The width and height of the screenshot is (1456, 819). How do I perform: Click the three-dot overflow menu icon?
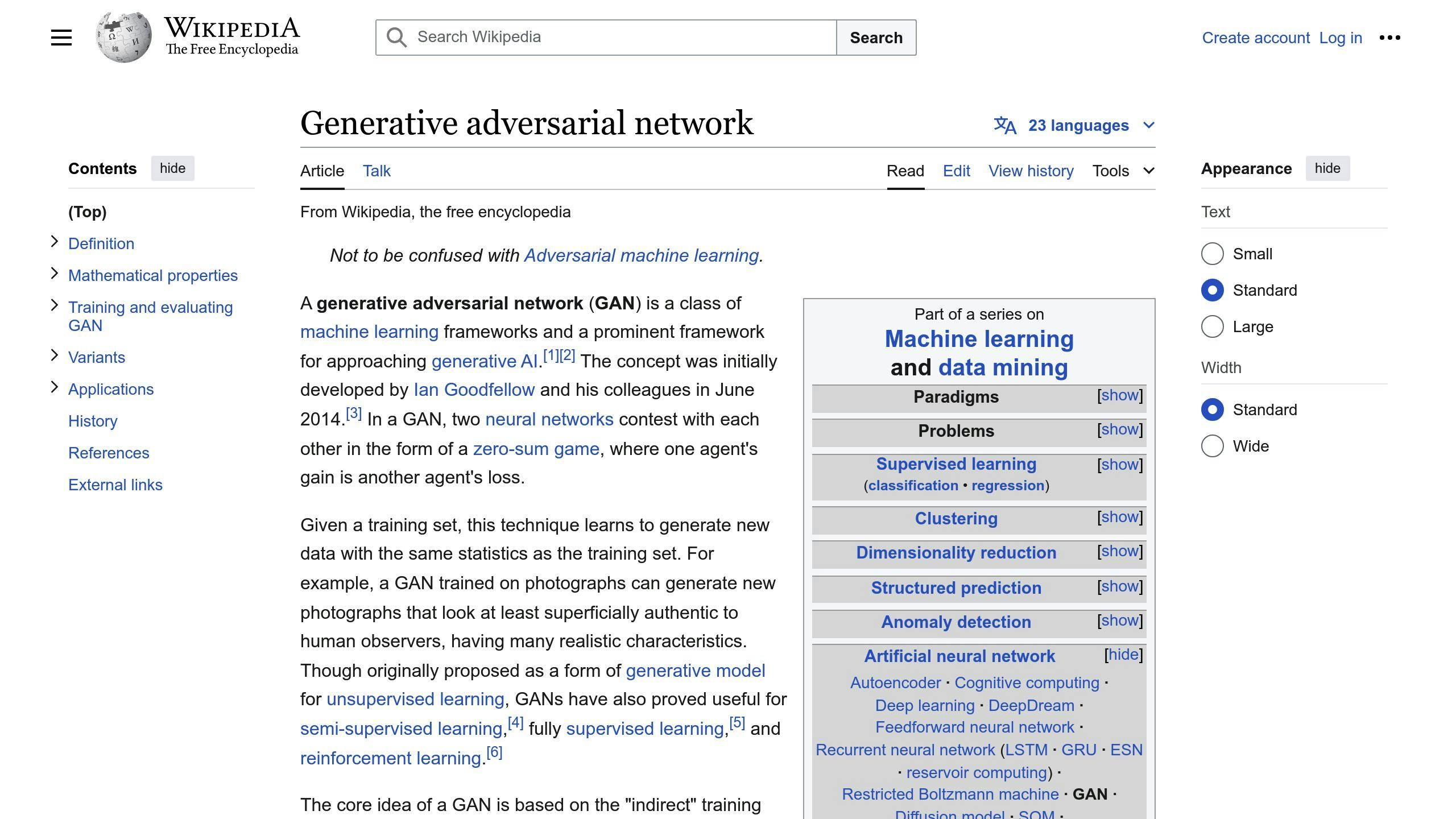(1390, 37)
